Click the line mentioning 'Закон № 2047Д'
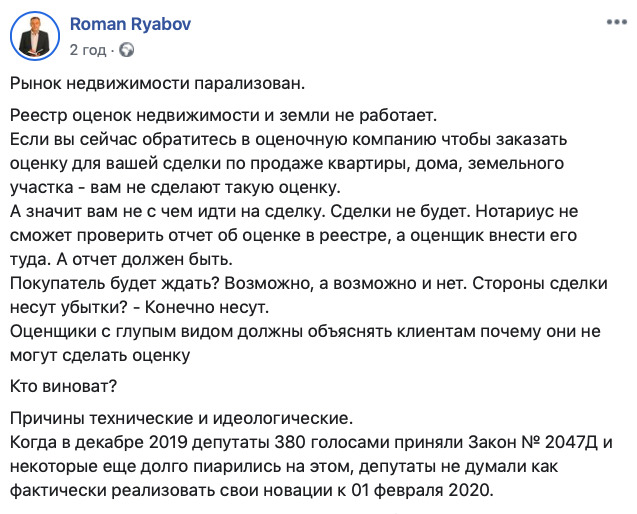 pos(311,442)
